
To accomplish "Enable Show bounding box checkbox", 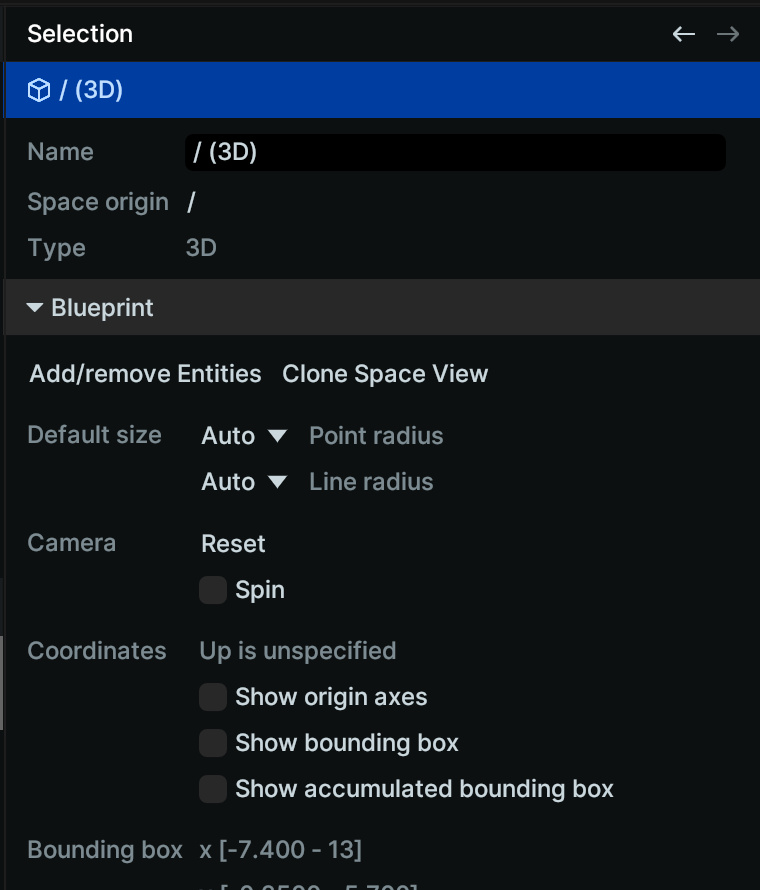I will 213,743.
